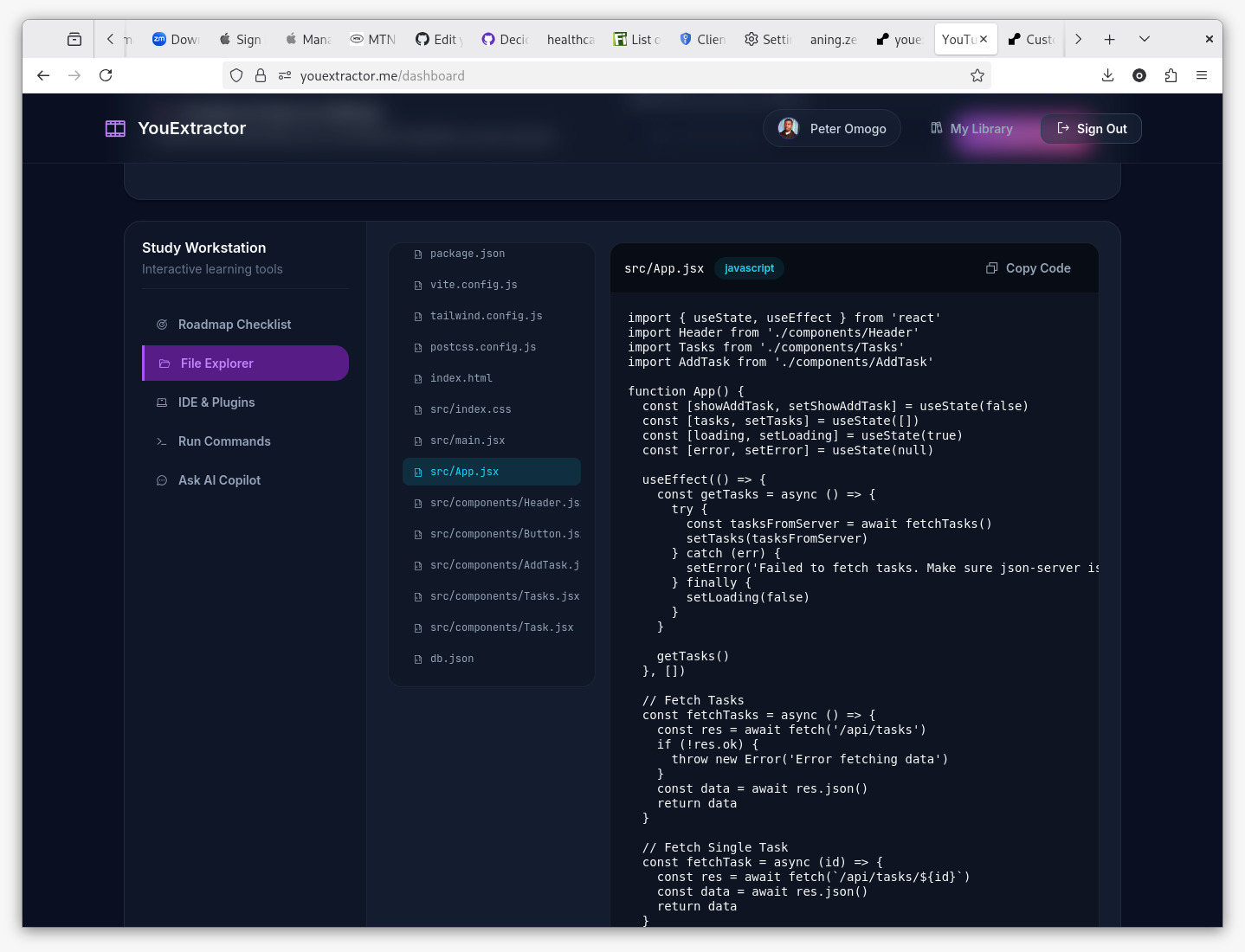The height and width of the screenshot is (952, 1245).
Task: Switch to the Clien tab
Action: click(x=703, y=39)
